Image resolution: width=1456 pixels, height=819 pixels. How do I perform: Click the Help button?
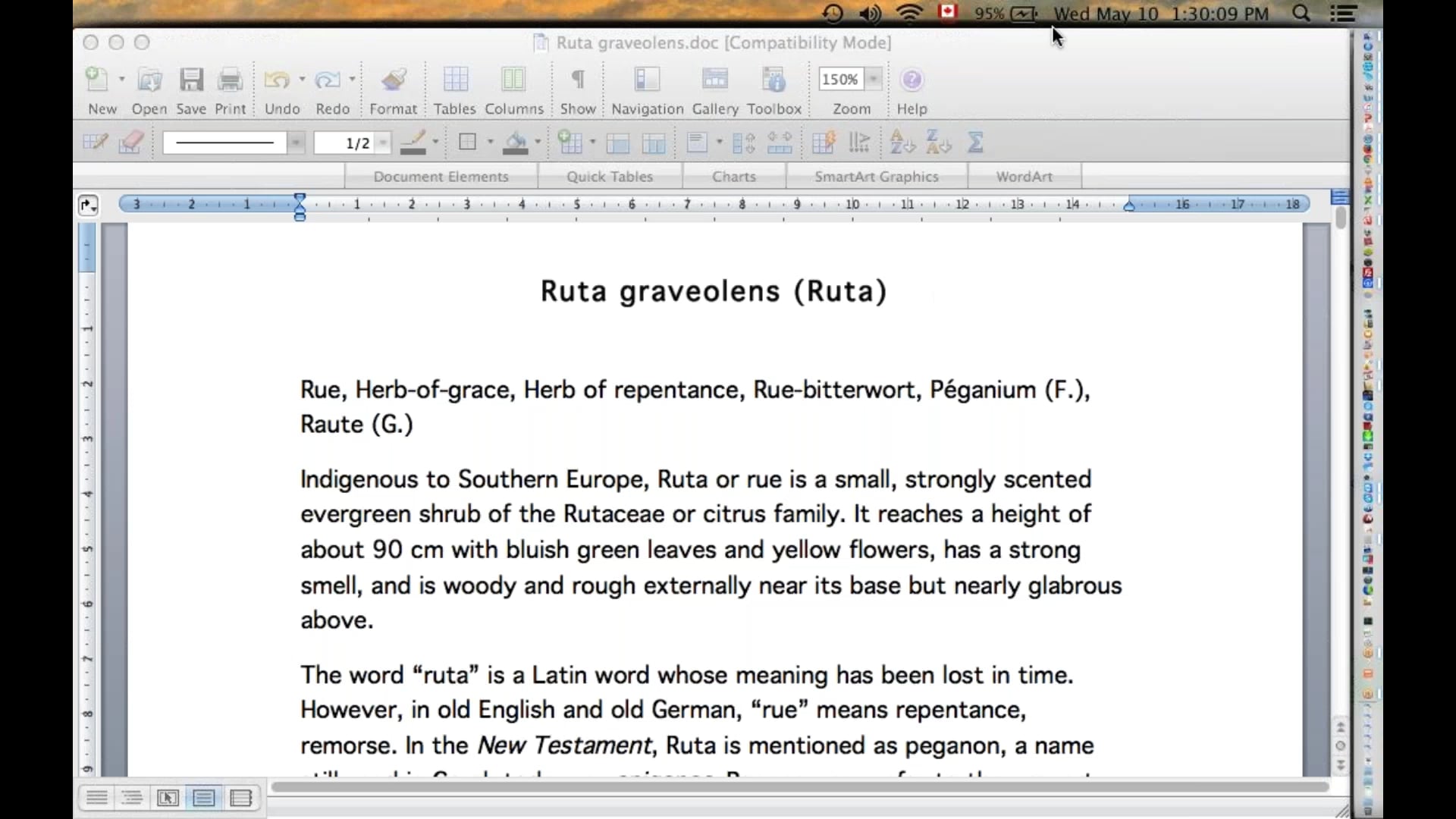tap(912, 80)
